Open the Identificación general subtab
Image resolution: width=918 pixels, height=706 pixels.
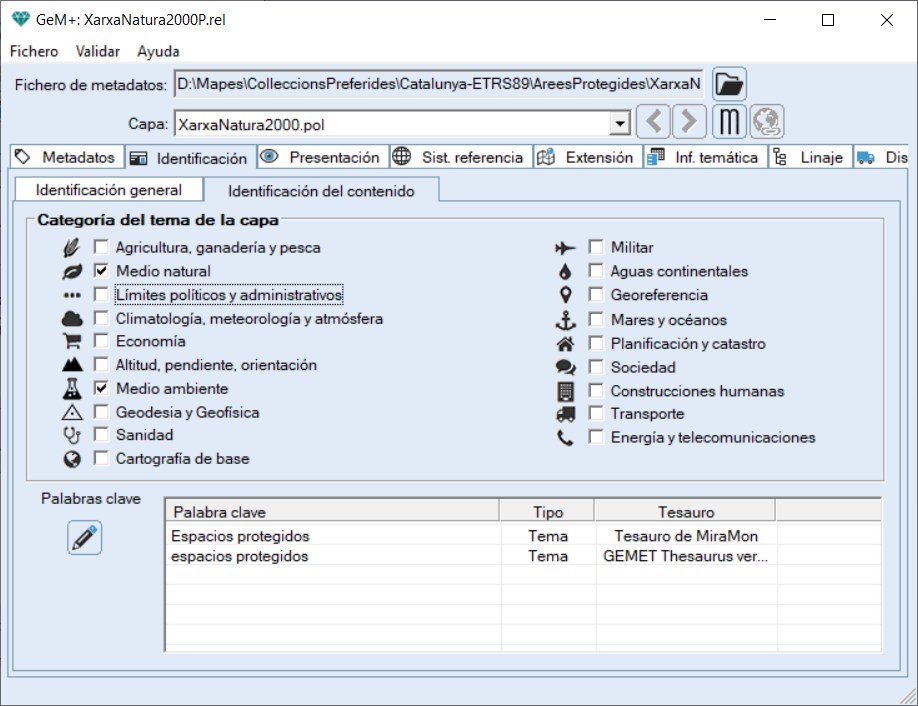pyautogui.click(x=108, y=190)
